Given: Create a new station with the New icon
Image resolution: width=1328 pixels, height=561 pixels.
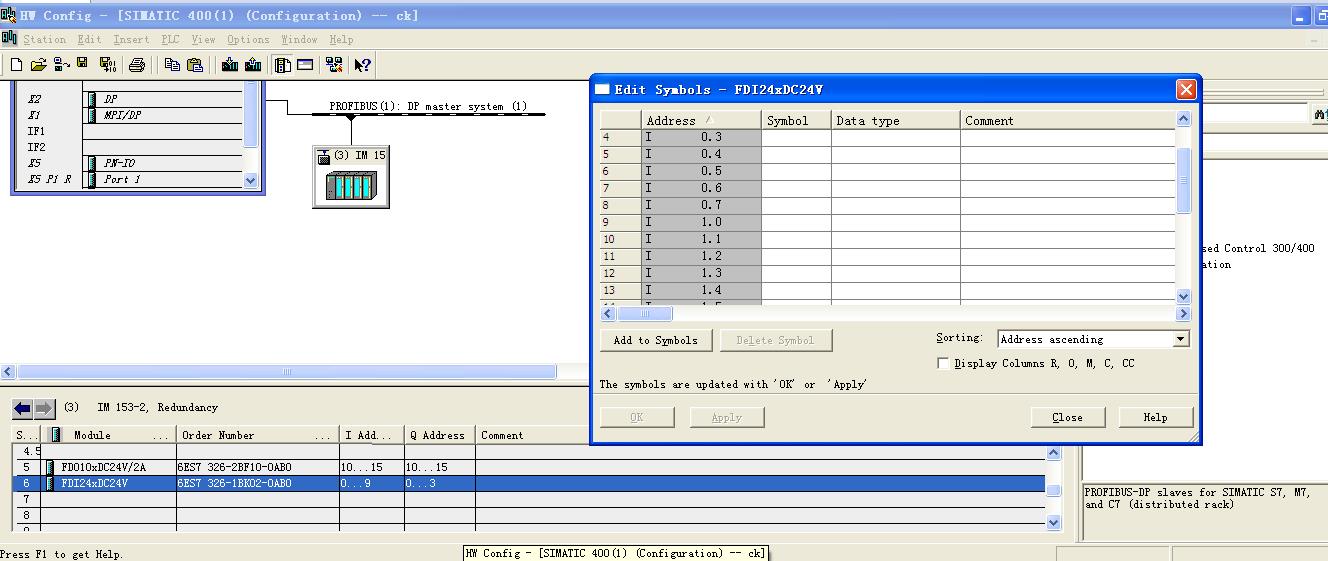Looking at the screenshot, I should pos(16,65).
